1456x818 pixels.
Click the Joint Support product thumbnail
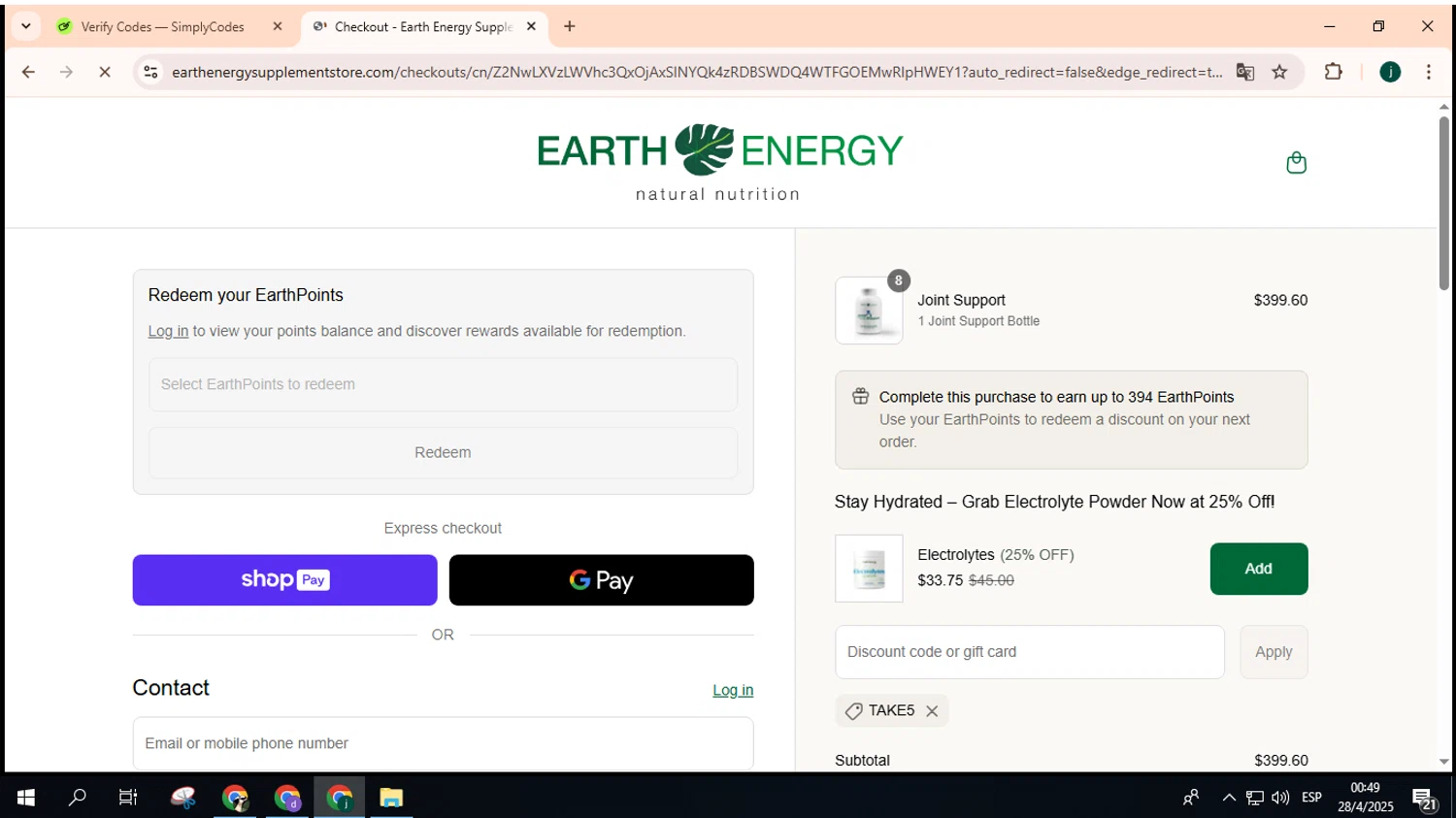point(869,311)
